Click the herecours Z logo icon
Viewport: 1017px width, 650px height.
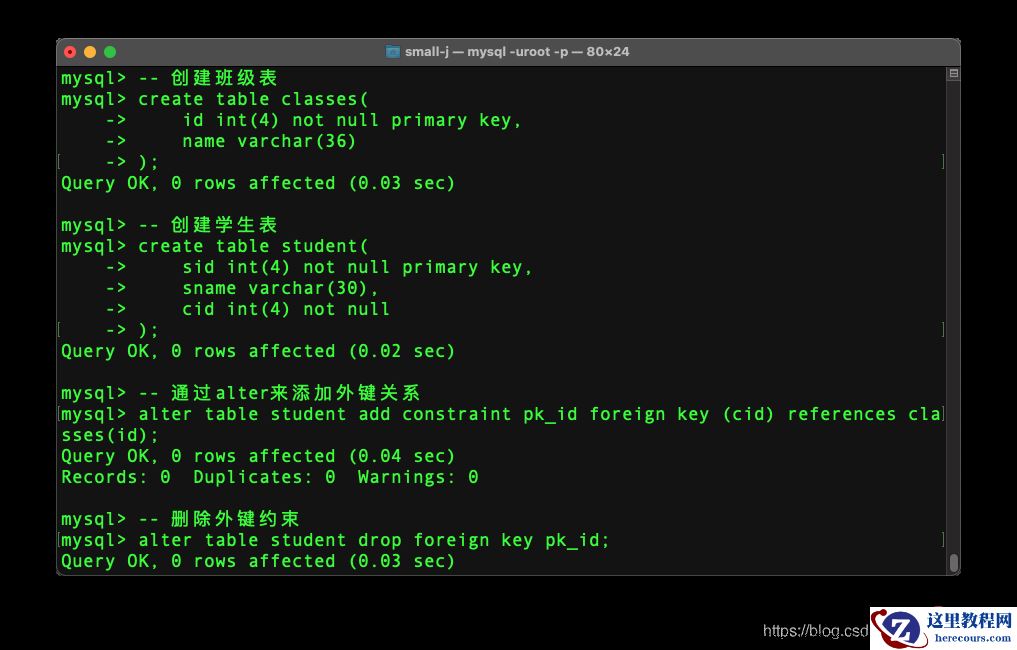(x=896, y=629)
